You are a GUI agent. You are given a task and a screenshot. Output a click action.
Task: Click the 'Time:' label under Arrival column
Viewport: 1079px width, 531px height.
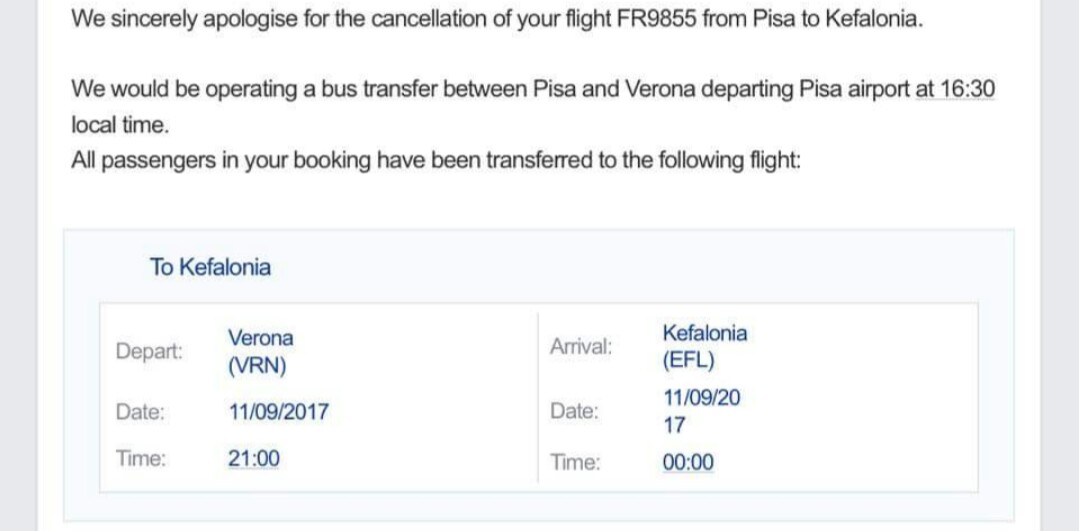(575, 463)
